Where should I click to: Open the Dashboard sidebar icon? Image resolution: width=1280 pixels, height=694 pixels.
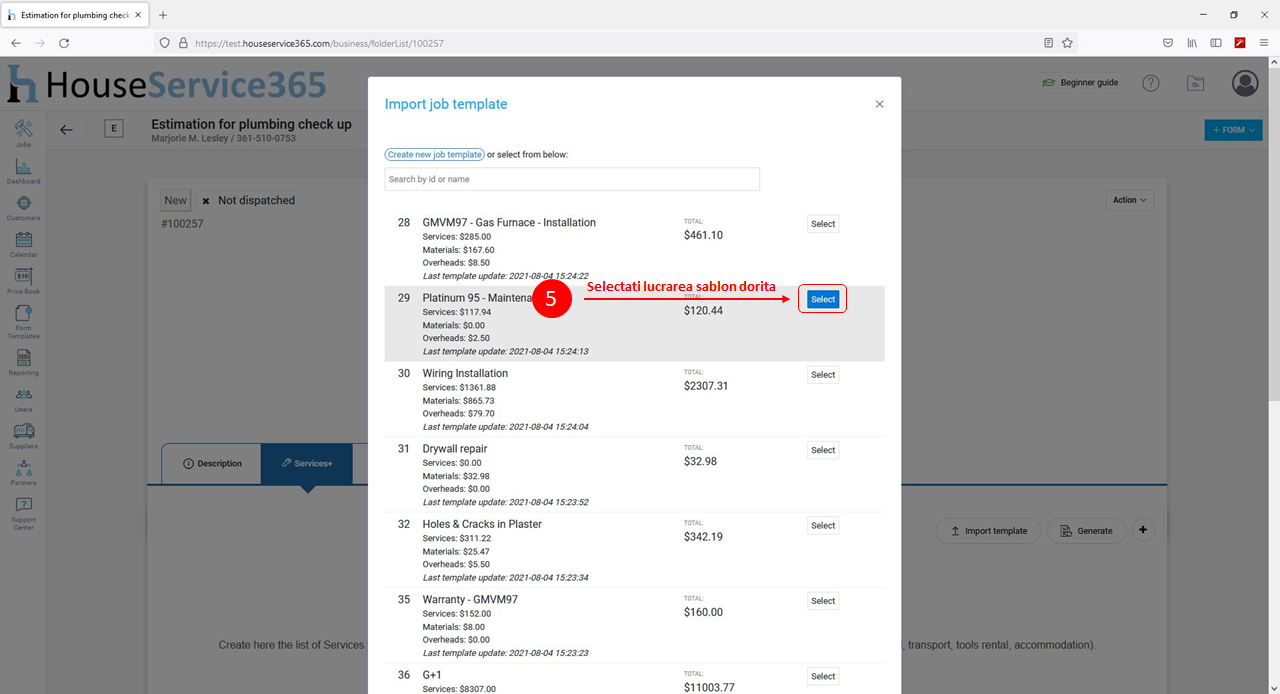click(24, 170)
